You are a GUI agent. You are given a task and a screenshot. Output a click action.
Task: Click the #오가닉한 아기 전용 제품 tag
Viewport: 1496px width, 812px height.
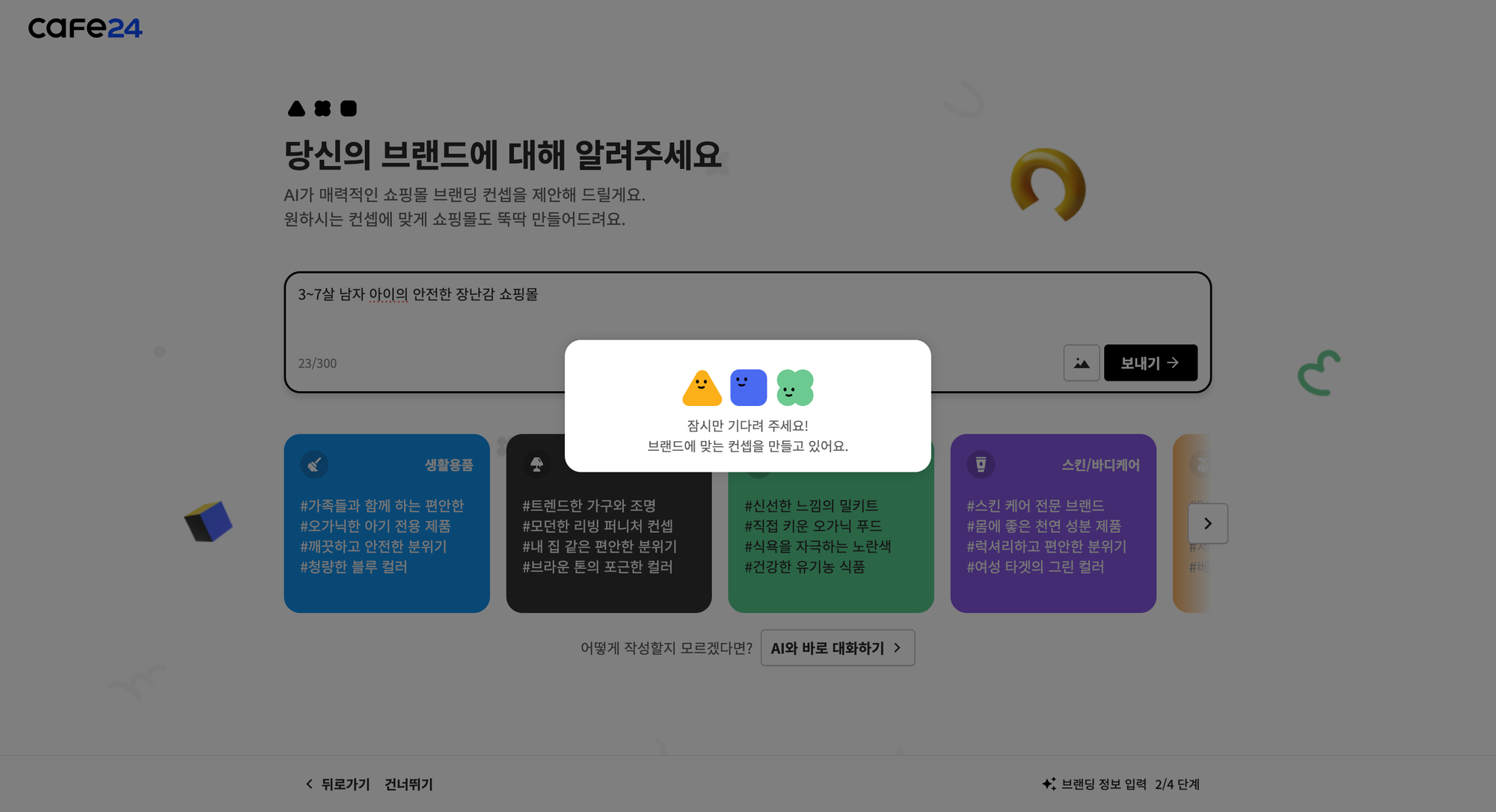click(375, 526)
